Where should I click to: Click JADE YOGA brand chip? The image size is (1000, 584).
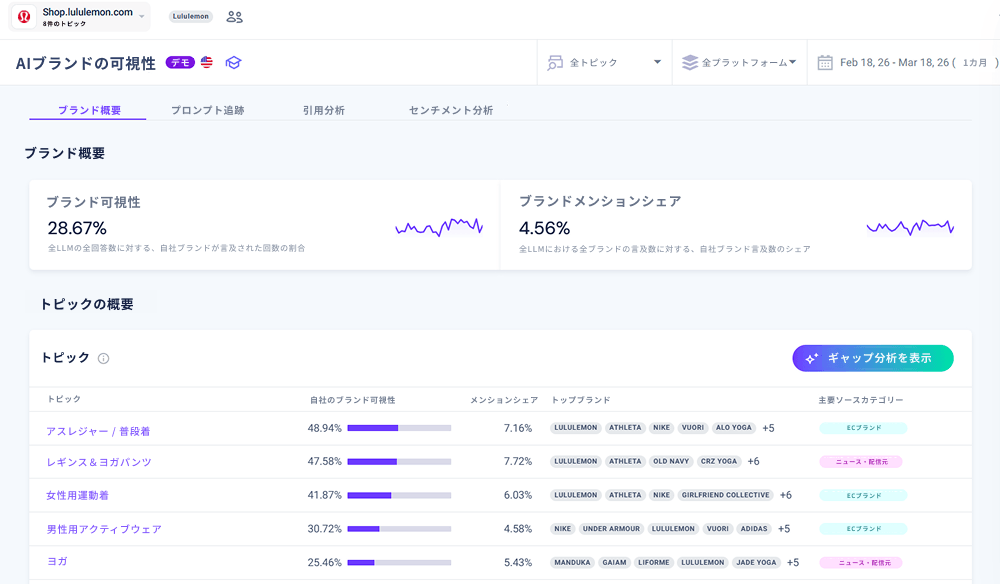756,563
